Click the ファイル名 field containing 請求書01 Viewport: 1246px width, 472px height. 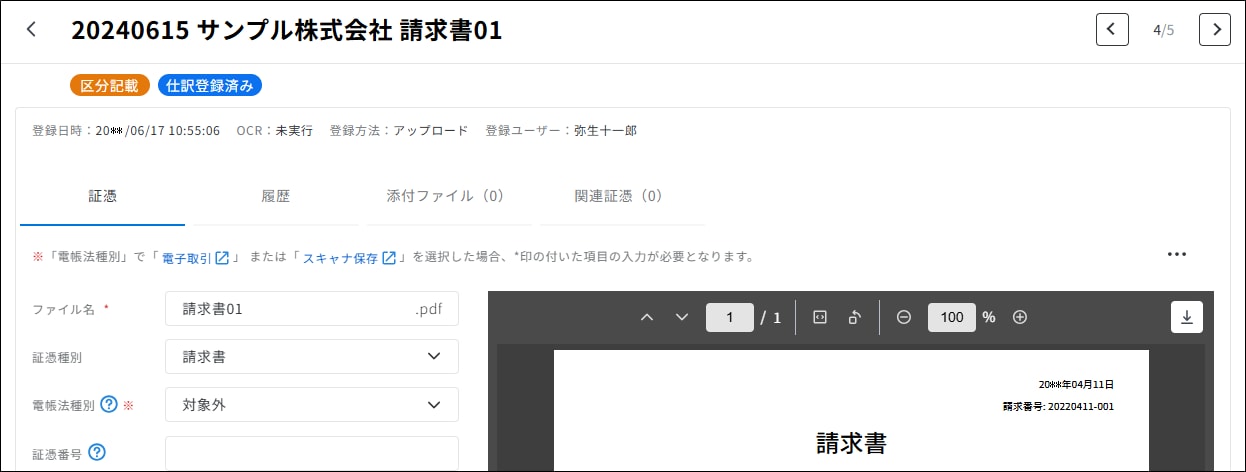point(312,309)
